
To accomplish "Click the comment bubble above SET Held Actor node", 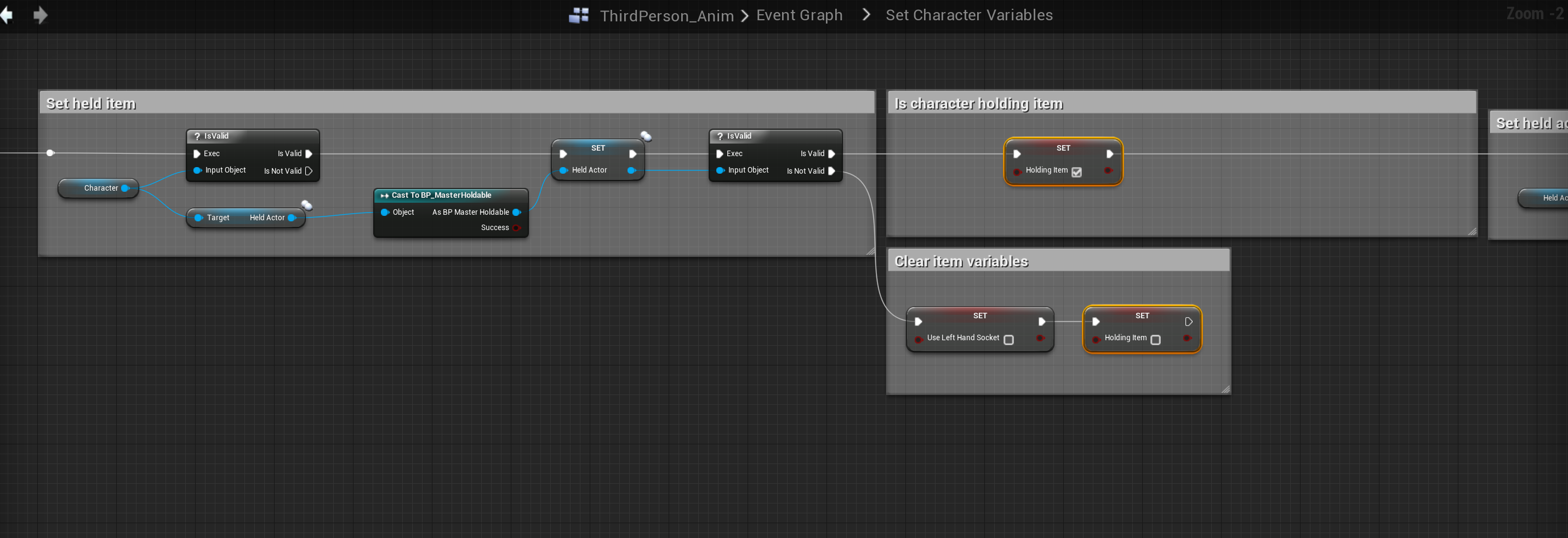I will (x=646, y=136).
